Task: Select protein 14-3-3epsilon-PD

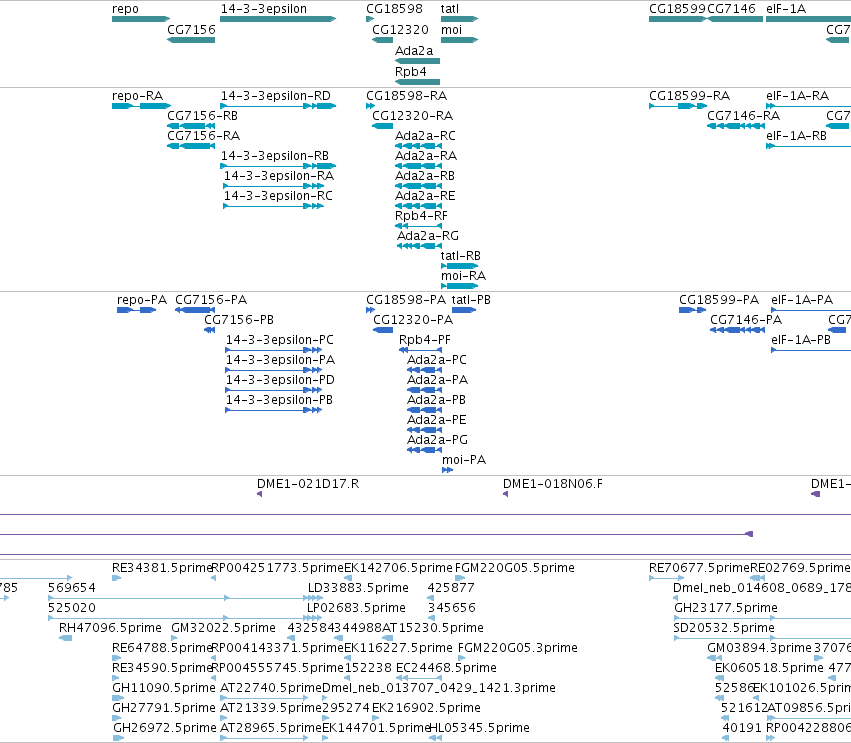Action: [280, 380]
